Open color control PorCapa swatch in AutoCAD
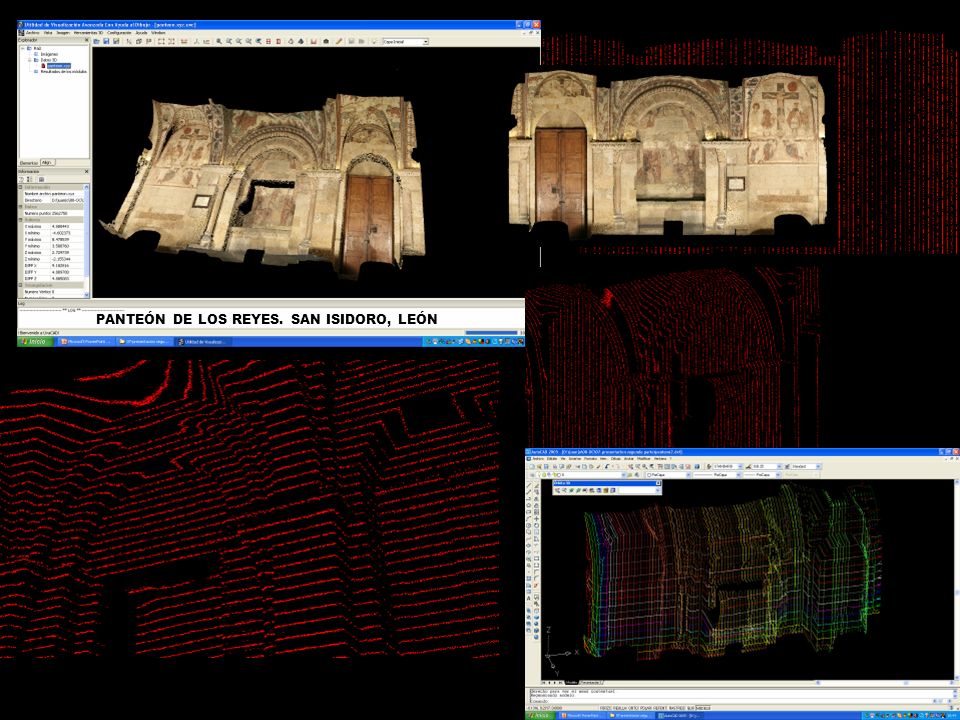Screen dimensions: 960x720 [669, 475]
